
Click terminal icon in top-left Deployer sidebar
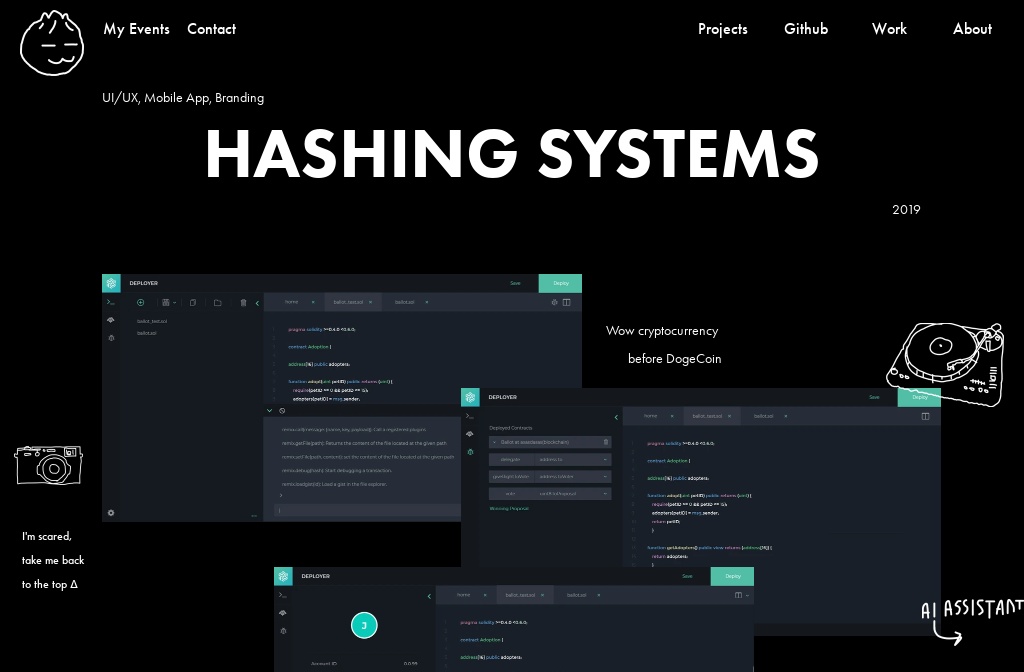(111, 302)
